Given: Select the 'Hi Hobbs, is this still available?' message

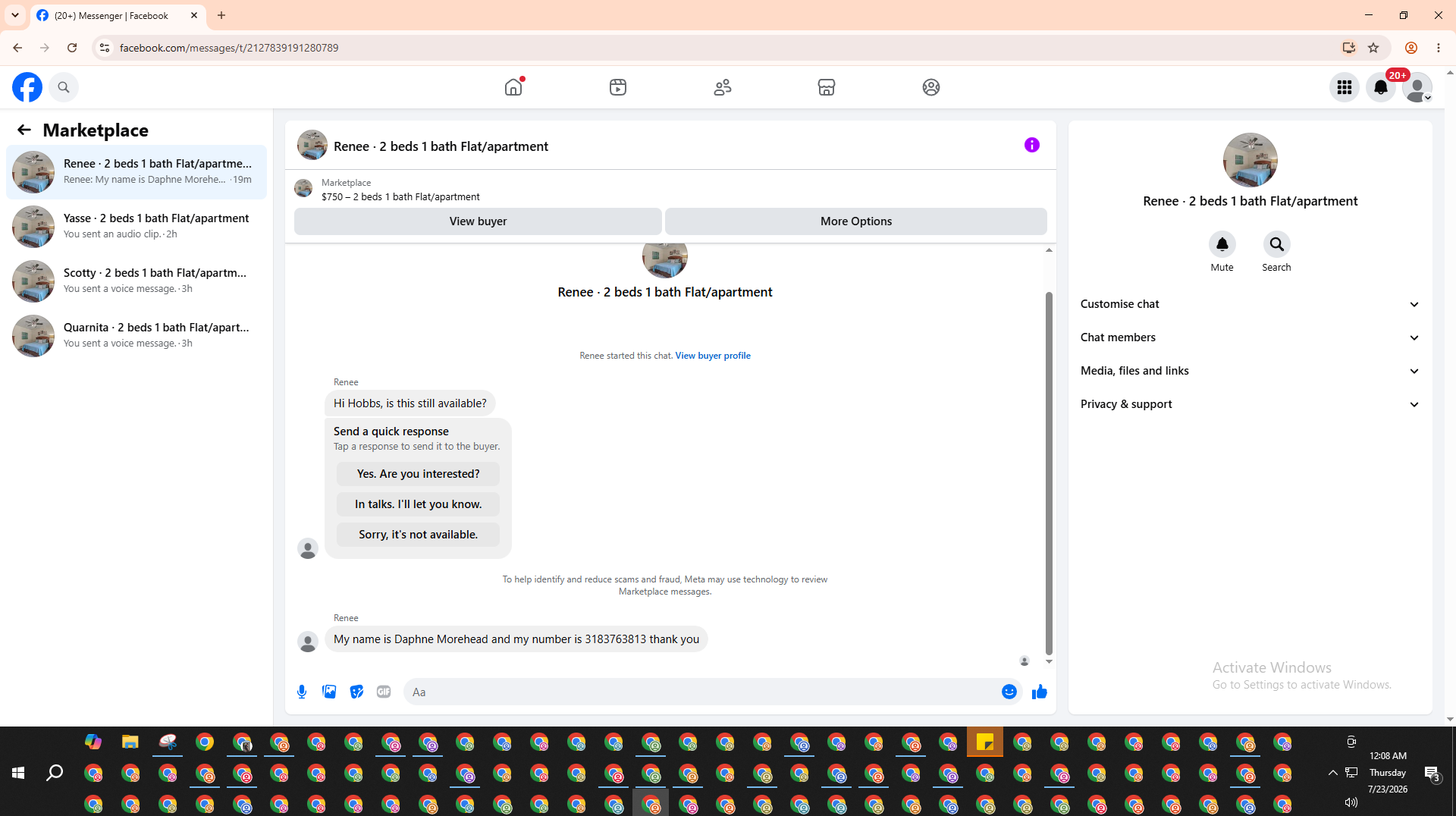Looking at the screenshot, I should (410, 403).
